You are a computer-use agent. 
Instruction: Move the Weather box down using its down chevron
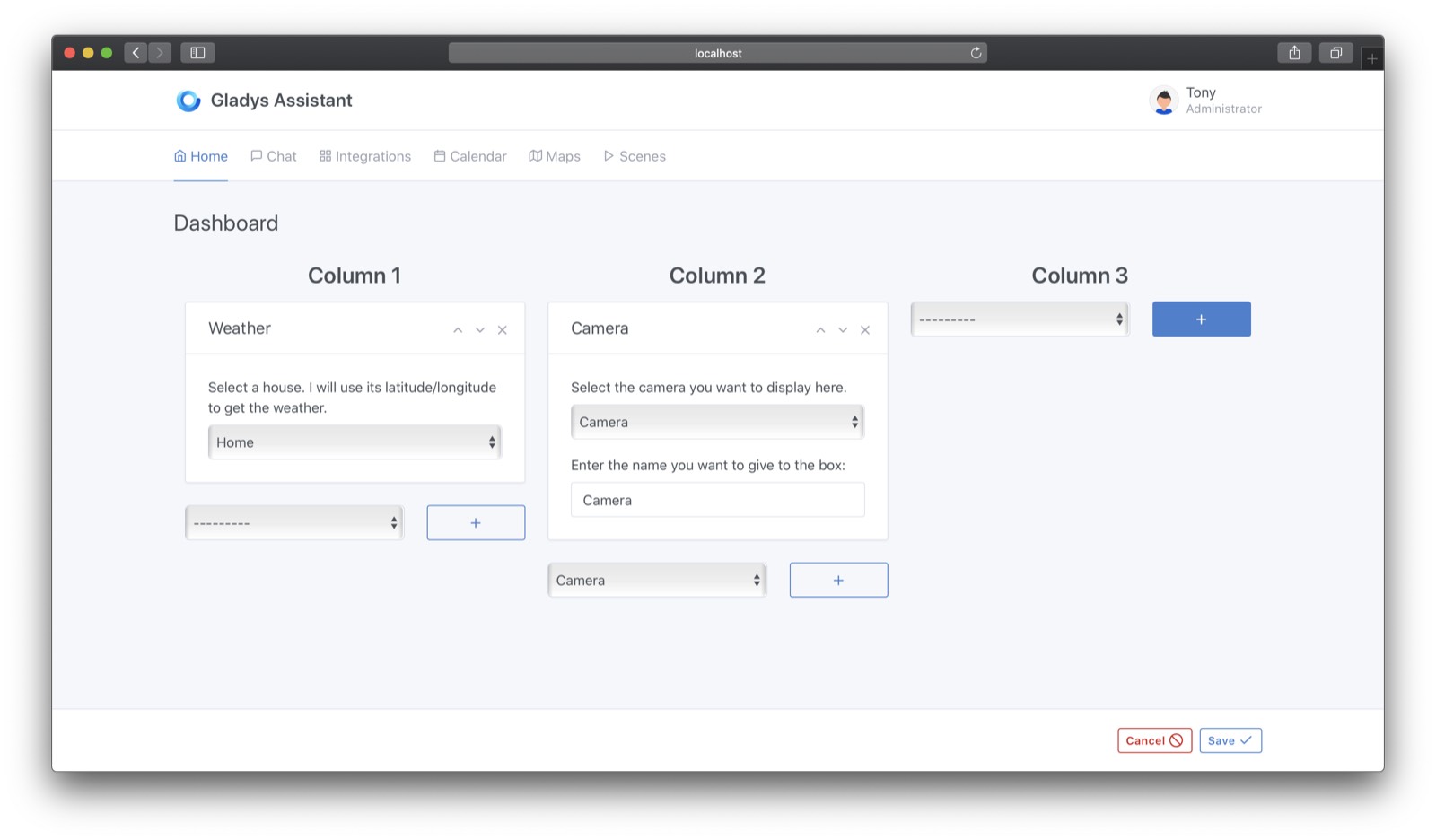(480, 329)
